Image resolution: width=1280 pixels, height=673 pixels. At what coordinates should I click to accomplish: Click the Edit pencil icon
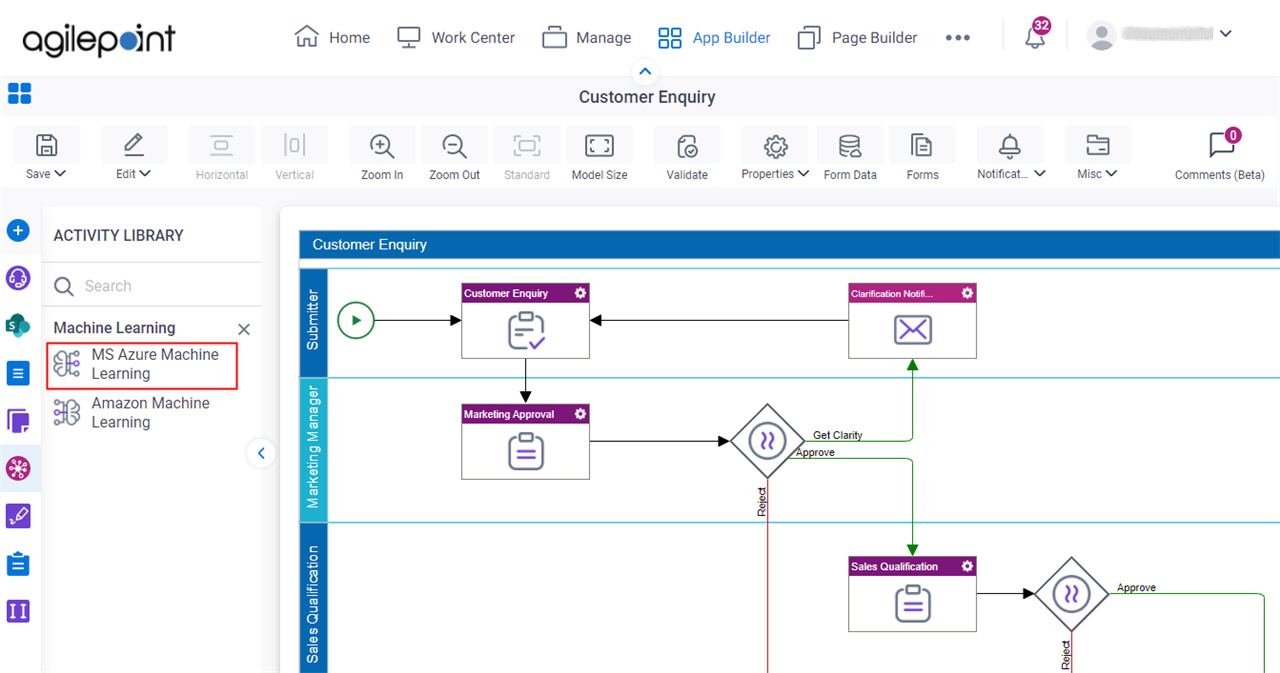133,145
